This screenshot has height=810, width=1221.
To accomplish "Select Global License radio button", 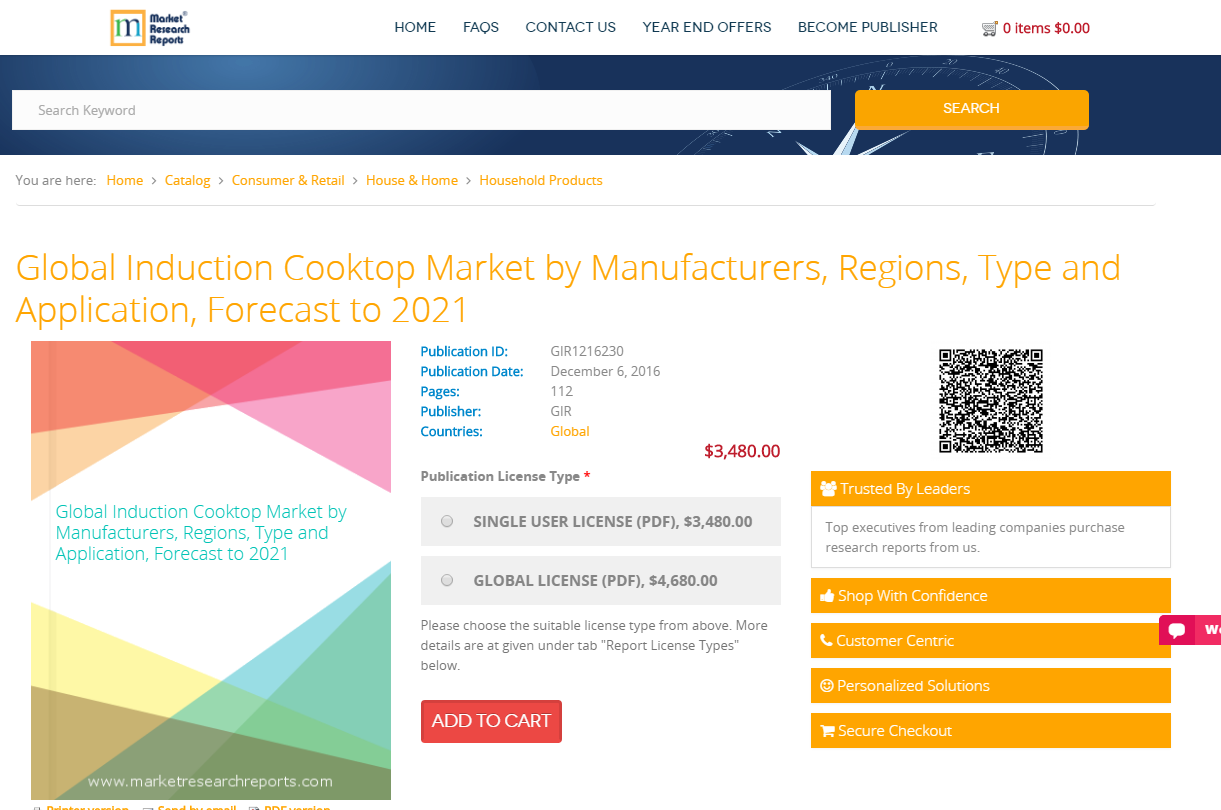I will 447,580.
